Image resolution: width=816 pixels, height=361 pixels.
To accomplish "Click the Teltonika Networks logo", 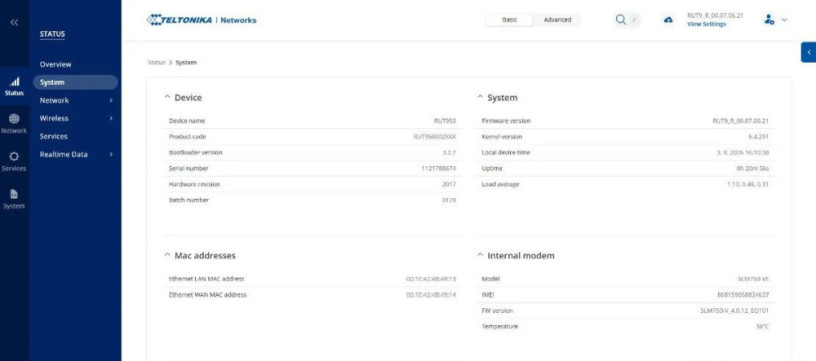I will tap(201, 20).
